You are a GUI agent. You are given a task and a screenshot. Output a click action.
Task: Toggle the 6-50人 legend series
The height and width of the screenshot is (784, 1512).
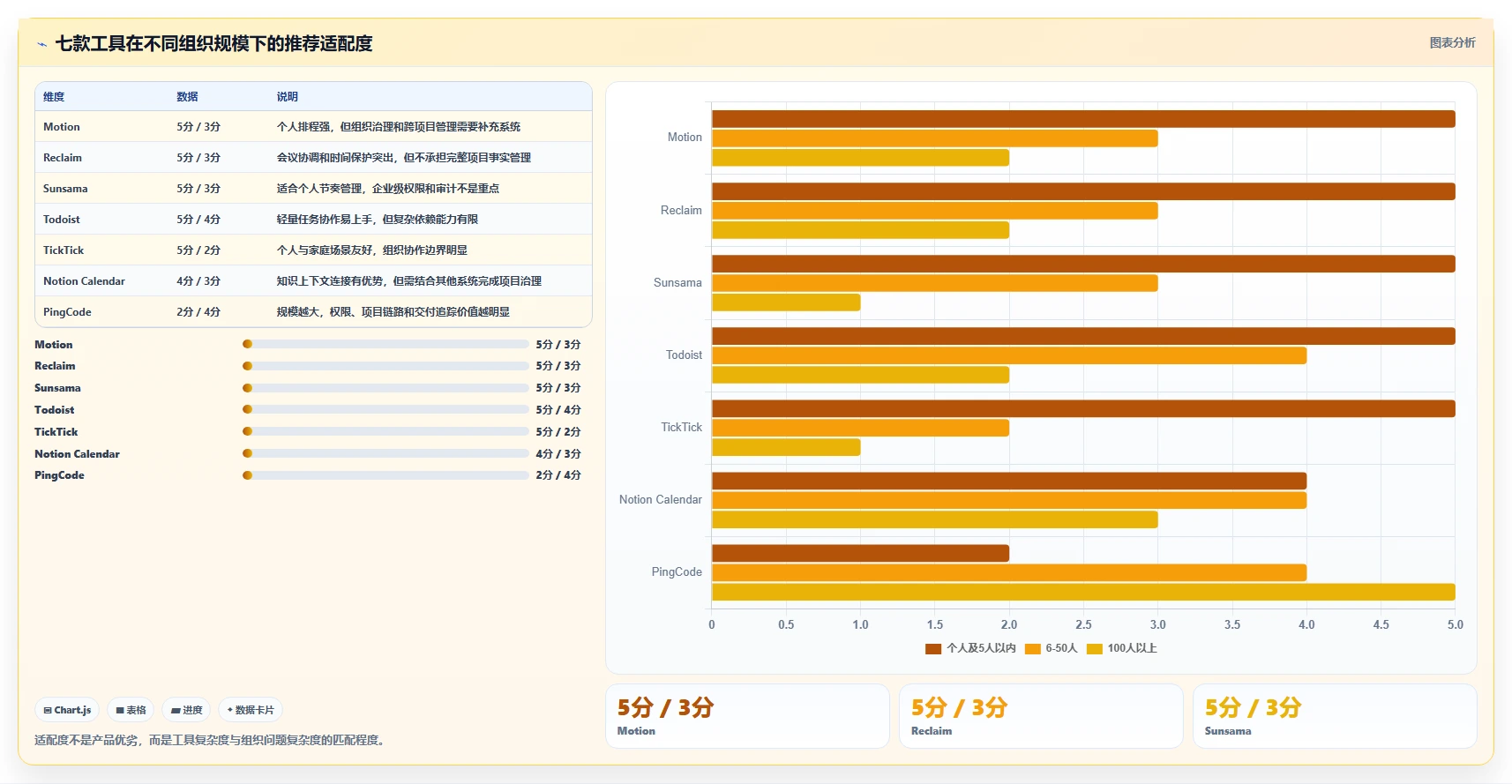tap(1052, 648)
